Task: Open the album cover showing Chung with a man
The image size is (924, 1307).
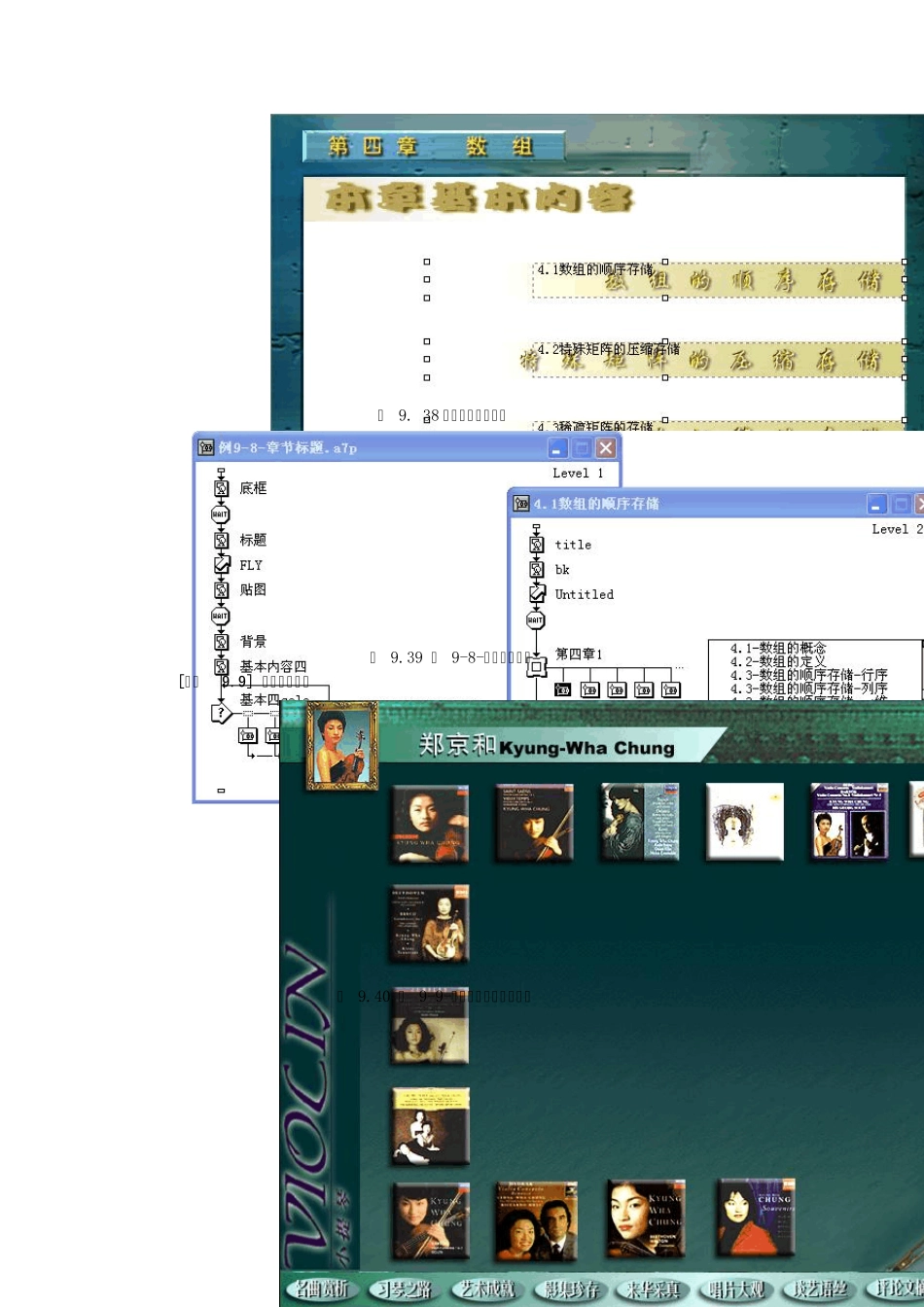Action: [x=535, y=1221]
